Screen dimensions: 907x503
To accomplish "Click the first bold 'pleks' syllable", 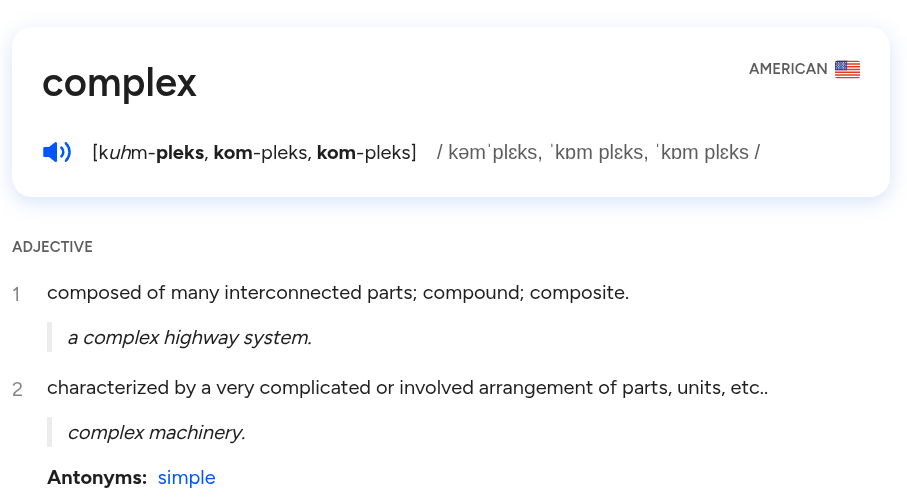I will point(180,153).
